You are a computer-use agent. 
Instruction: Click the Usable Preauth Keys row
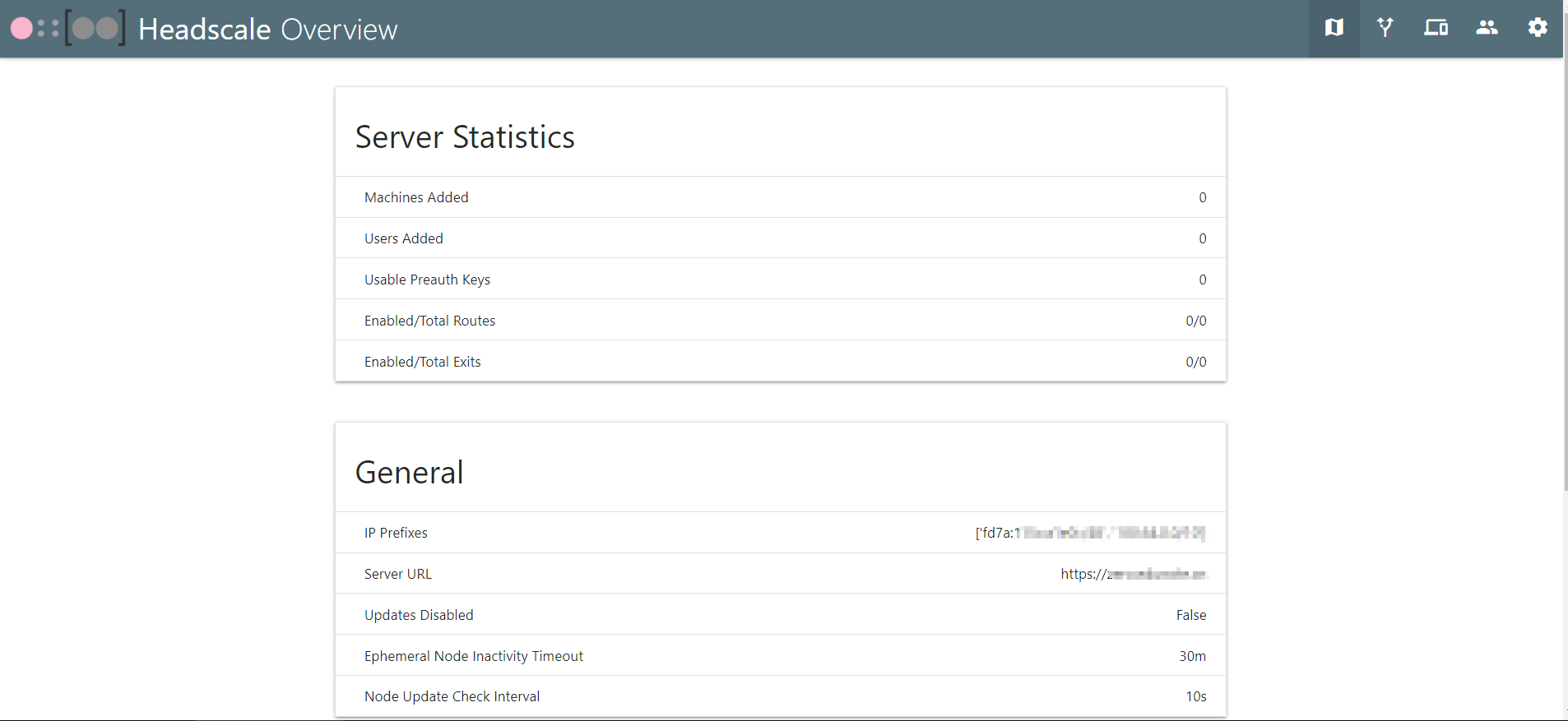point(780,280)
